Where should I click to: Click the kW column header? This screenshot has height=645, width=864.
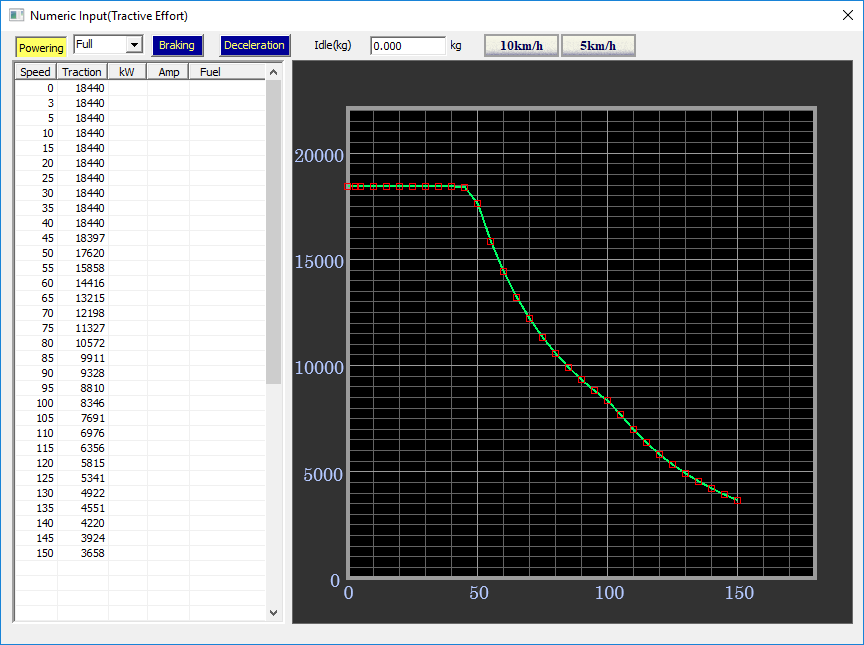click(127, 72)
